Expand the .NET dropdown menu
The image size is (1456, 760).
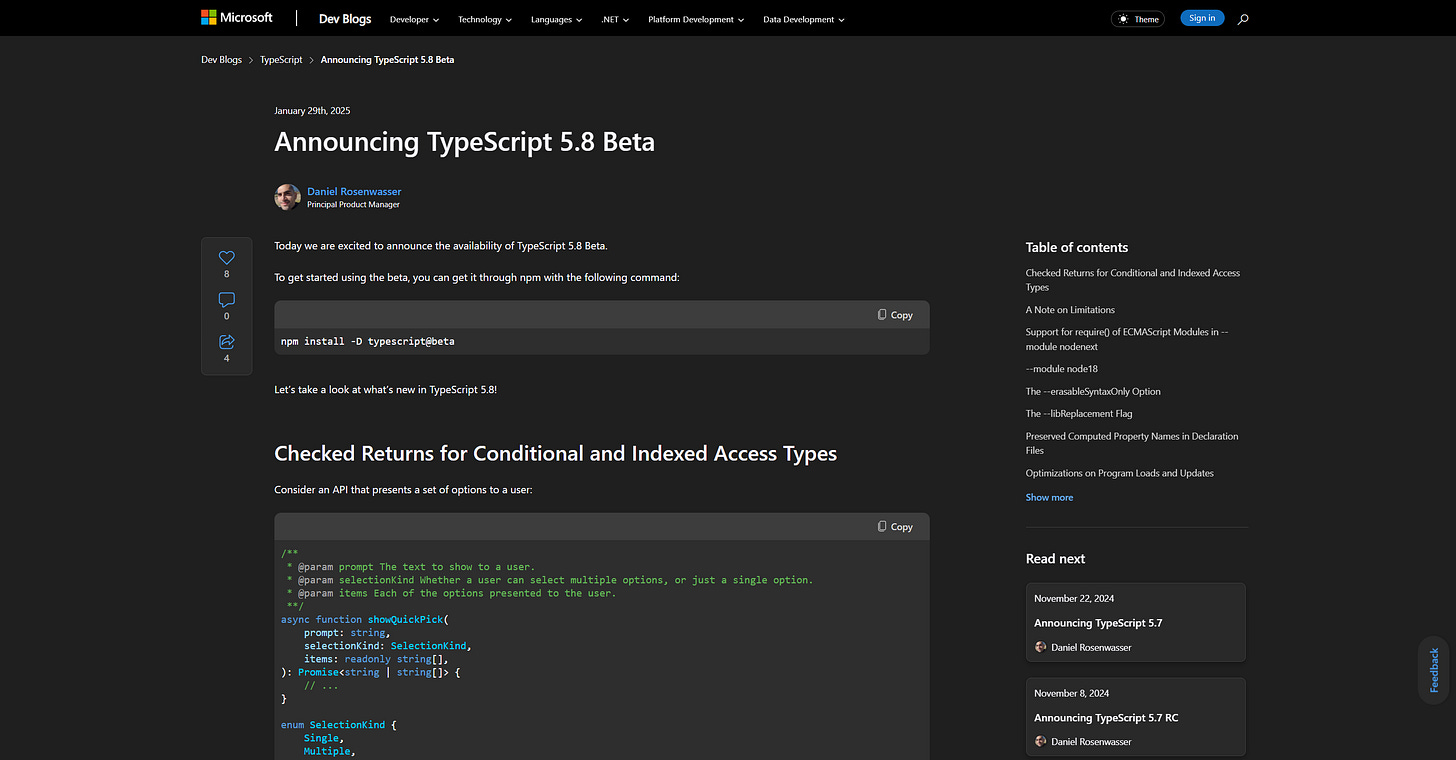point(615,20)
